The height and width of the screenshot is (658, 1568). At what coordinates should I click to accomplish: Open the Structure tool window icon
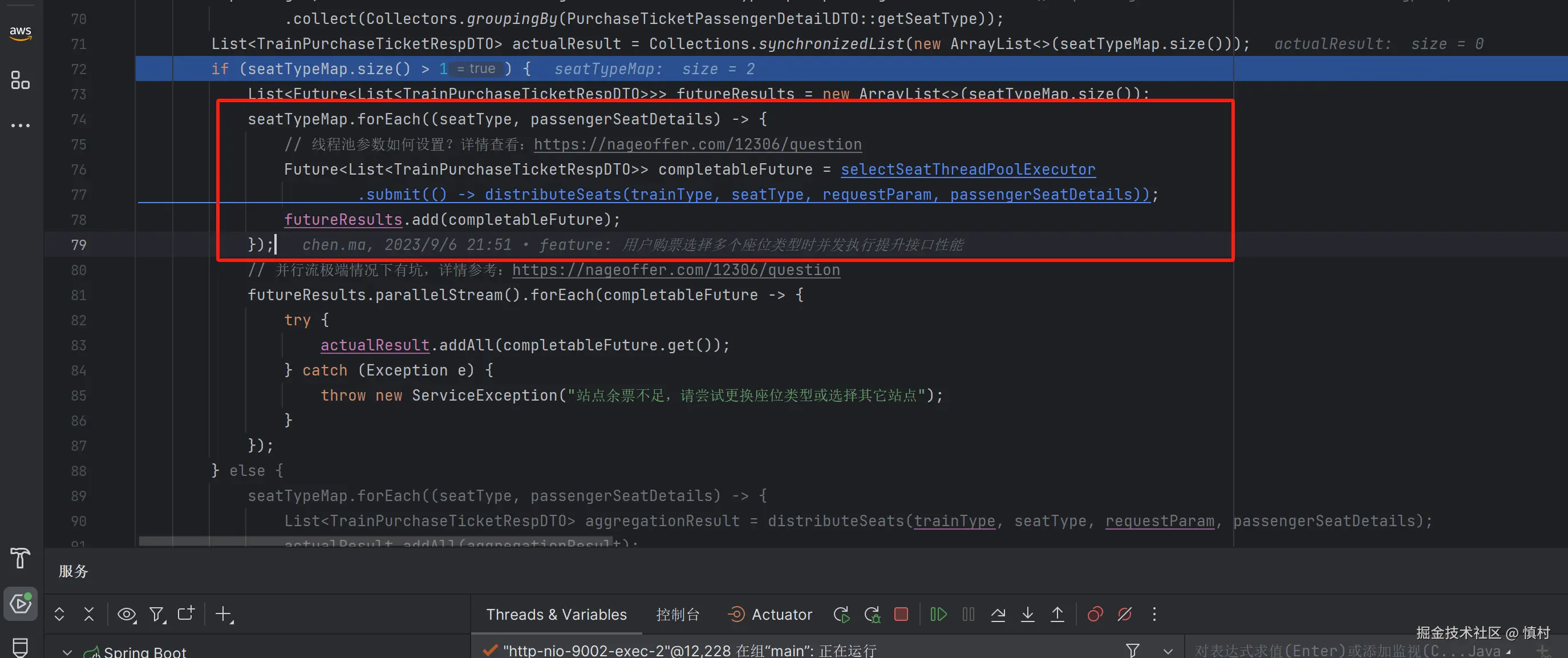pos(20,80)
